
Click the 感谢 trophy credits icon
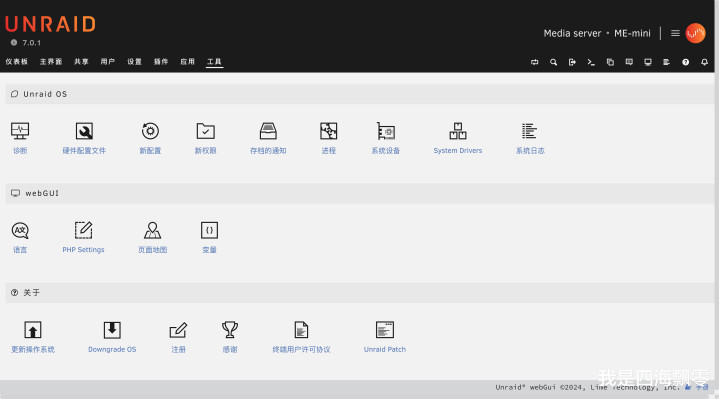(x=230, y=330)
